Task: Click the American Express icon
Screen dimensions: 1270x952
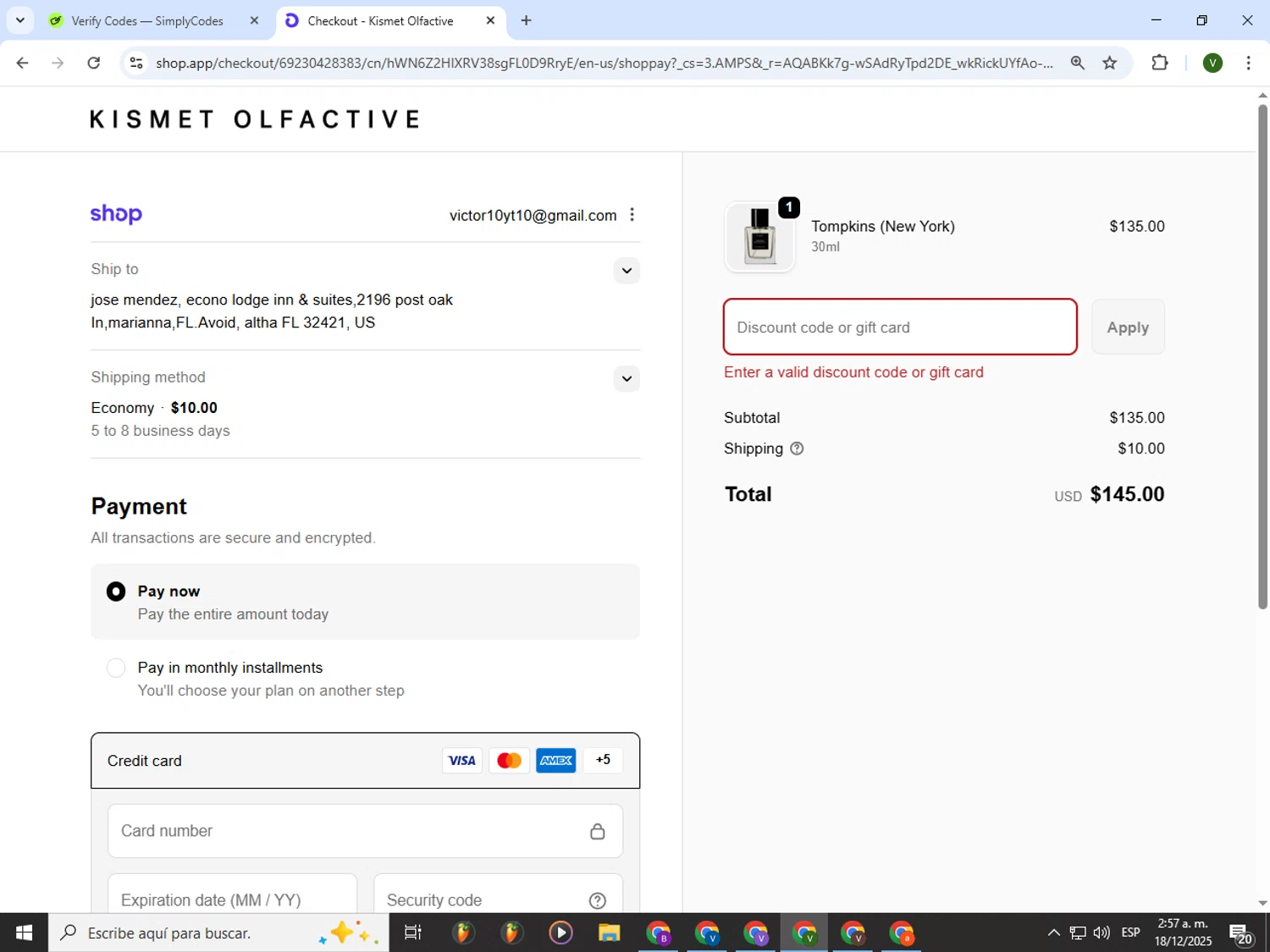Action: tap(556, 761)
